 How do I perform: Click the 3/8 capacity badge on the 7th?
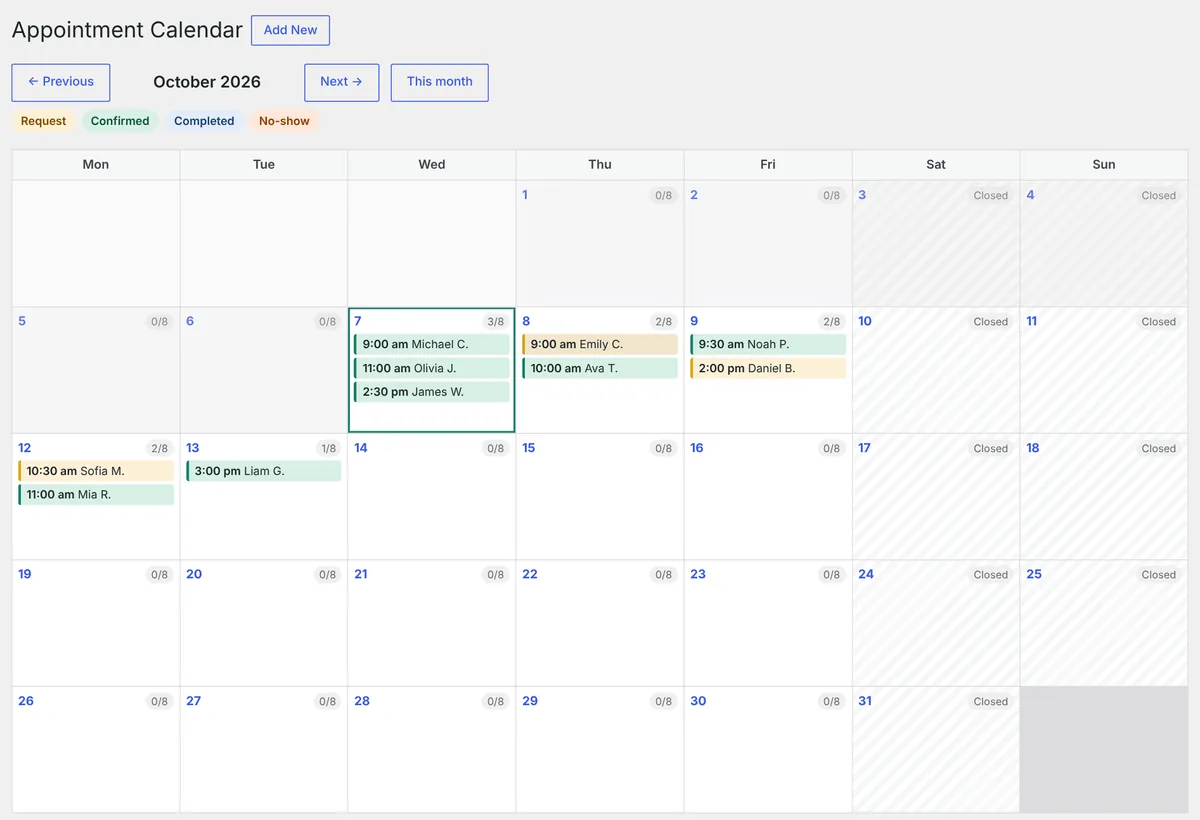point(495,322)
